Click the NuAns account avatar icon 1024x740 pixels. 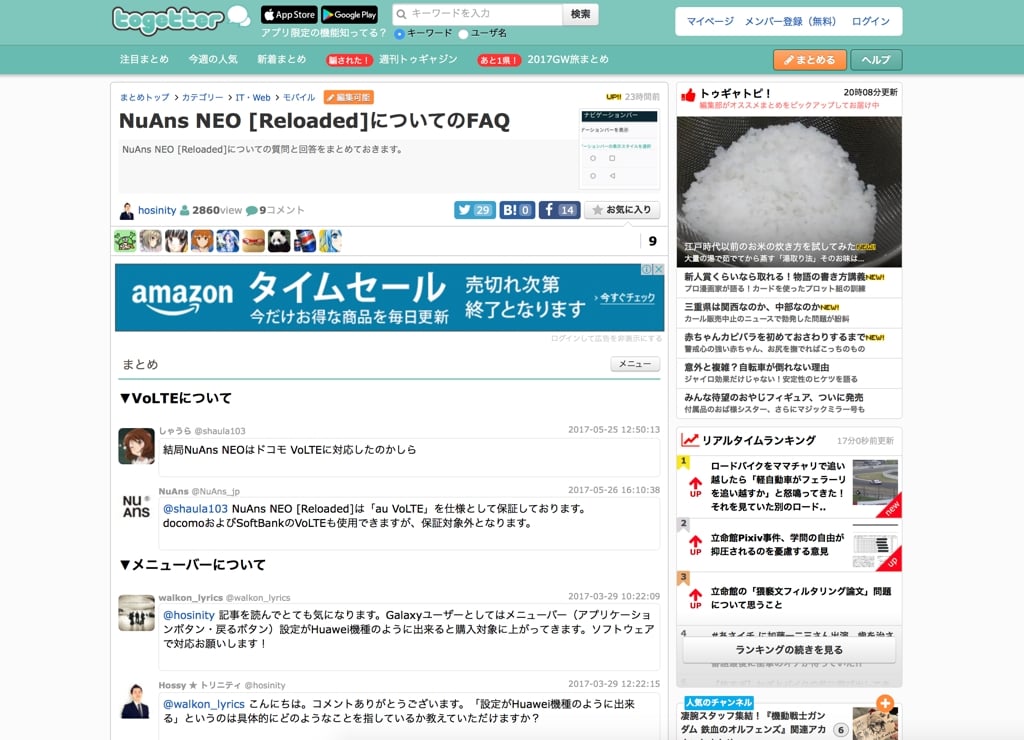point(136,506)
